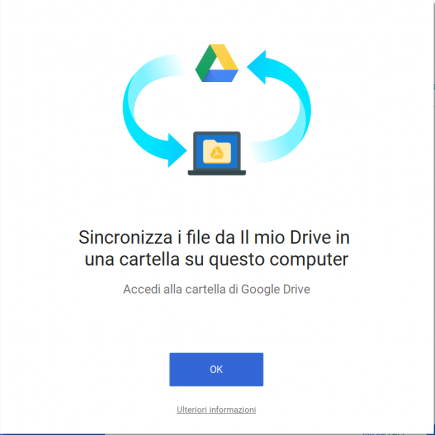Click the Google Drive logo
This screenshot has width=435, height=435.
click(x=217, y=63)
